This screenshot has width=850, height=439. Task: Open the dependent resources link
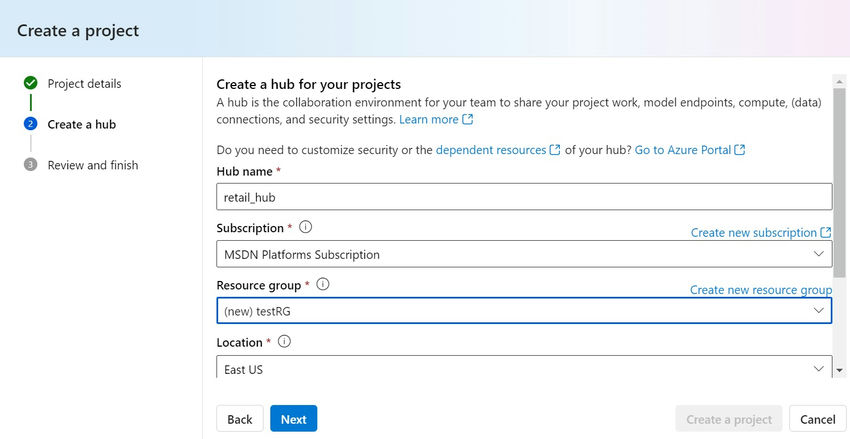[x=491, y=150]
